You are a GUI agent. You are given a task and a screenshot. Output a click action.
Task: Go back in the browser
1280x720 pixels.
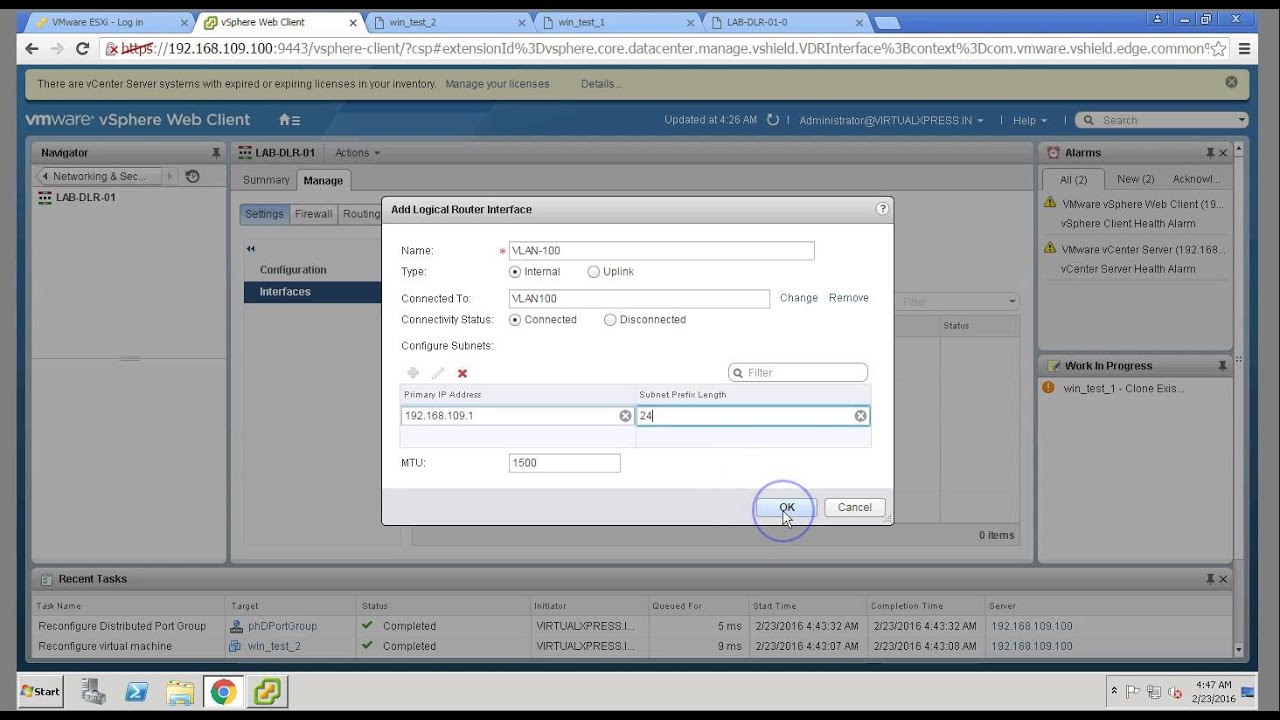click(x=31, y=48)
